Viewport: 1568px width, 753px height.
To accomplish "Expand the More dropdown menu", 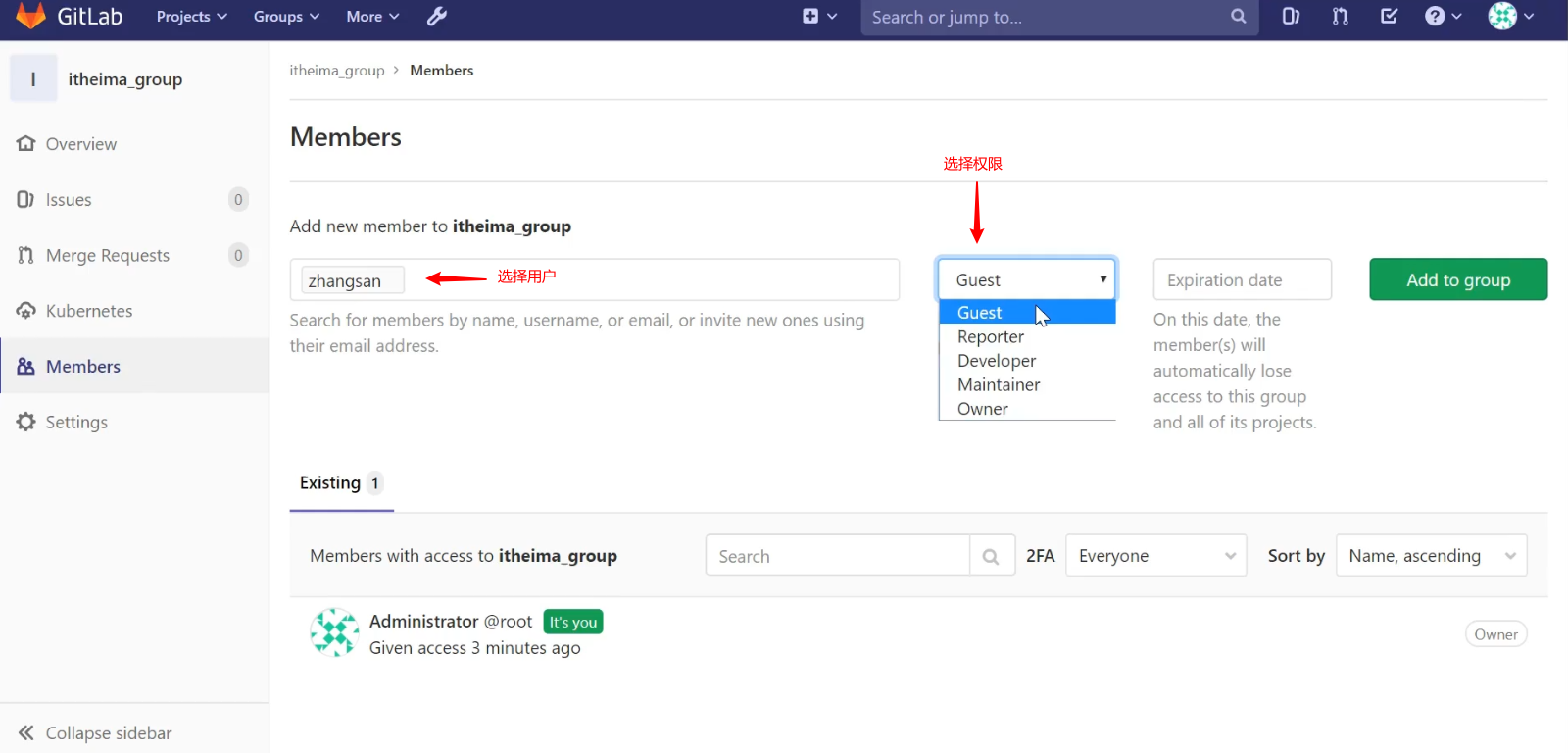I will (372, 16).
